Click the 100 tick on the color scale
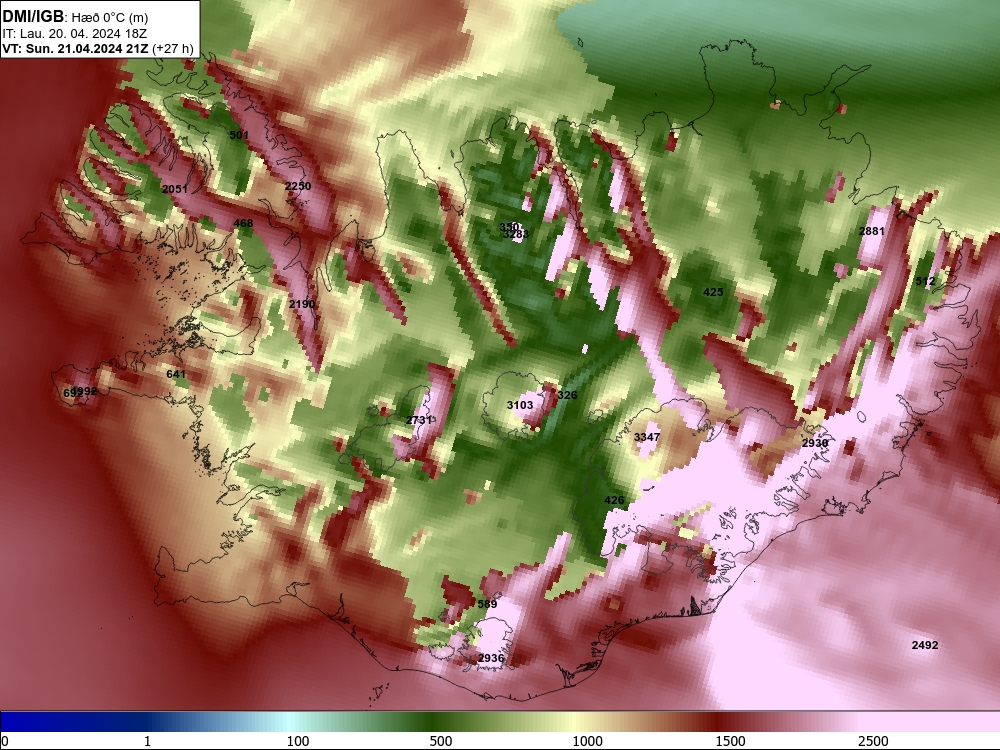Screen dimensions: 1000x750 click(x=298, y=741)
